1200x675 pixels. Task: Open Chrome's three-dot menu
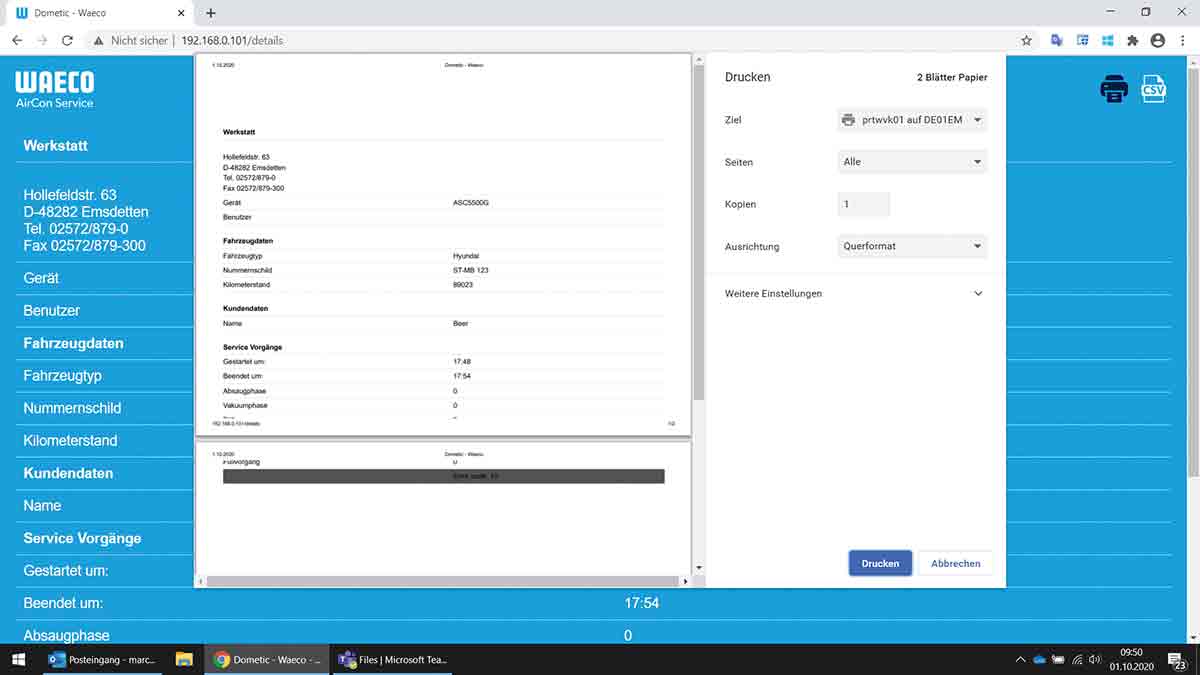[x=1182, y=41]
